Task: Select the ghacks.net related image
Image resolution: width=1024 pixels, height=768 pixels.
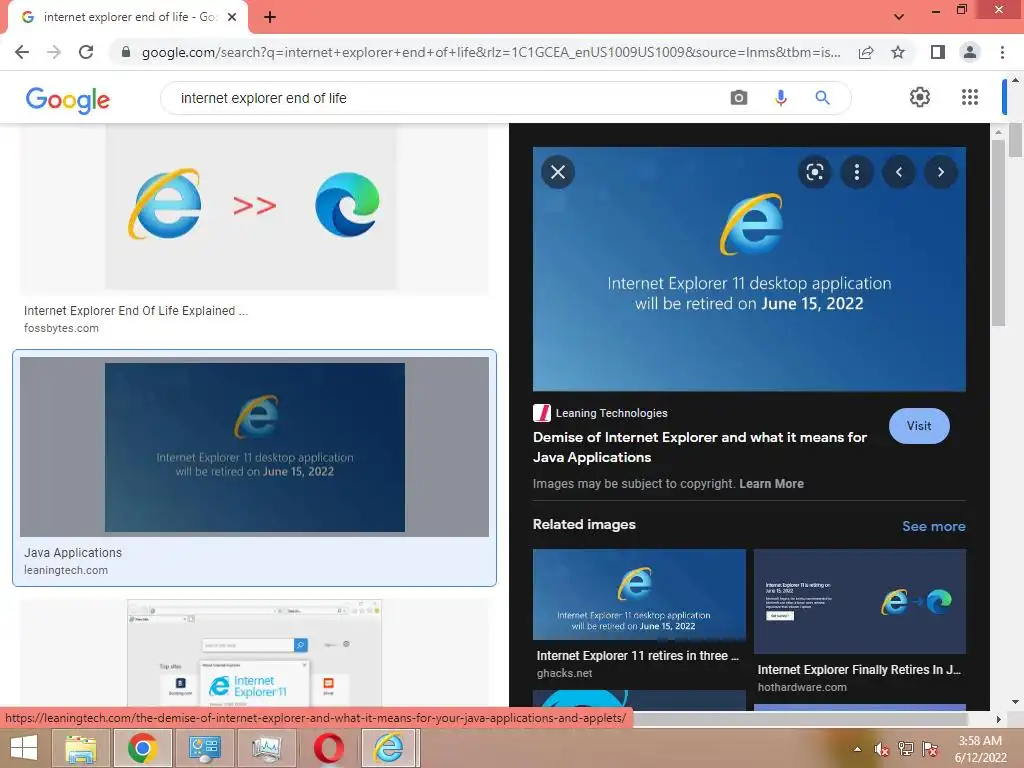Action: coord(639,594)
